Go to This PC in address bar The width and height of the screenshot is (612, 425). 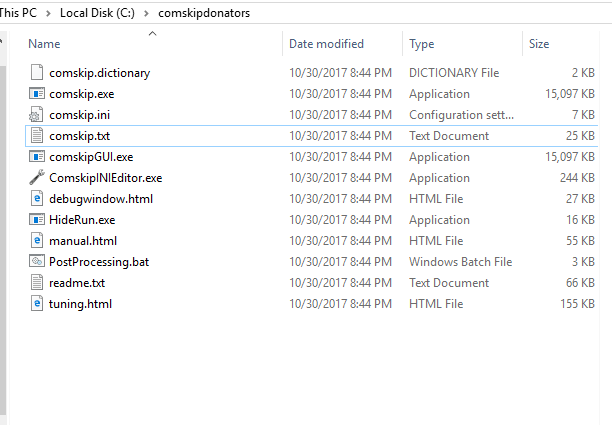point(18,13)
